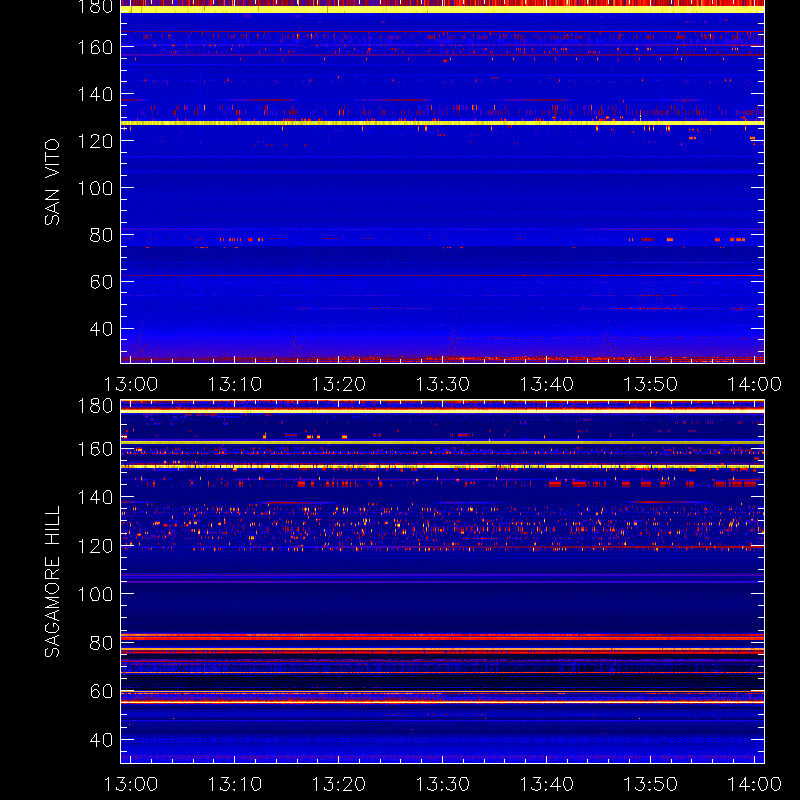Pick the 40 label on Sagamore Hill axis

point(102,740)
